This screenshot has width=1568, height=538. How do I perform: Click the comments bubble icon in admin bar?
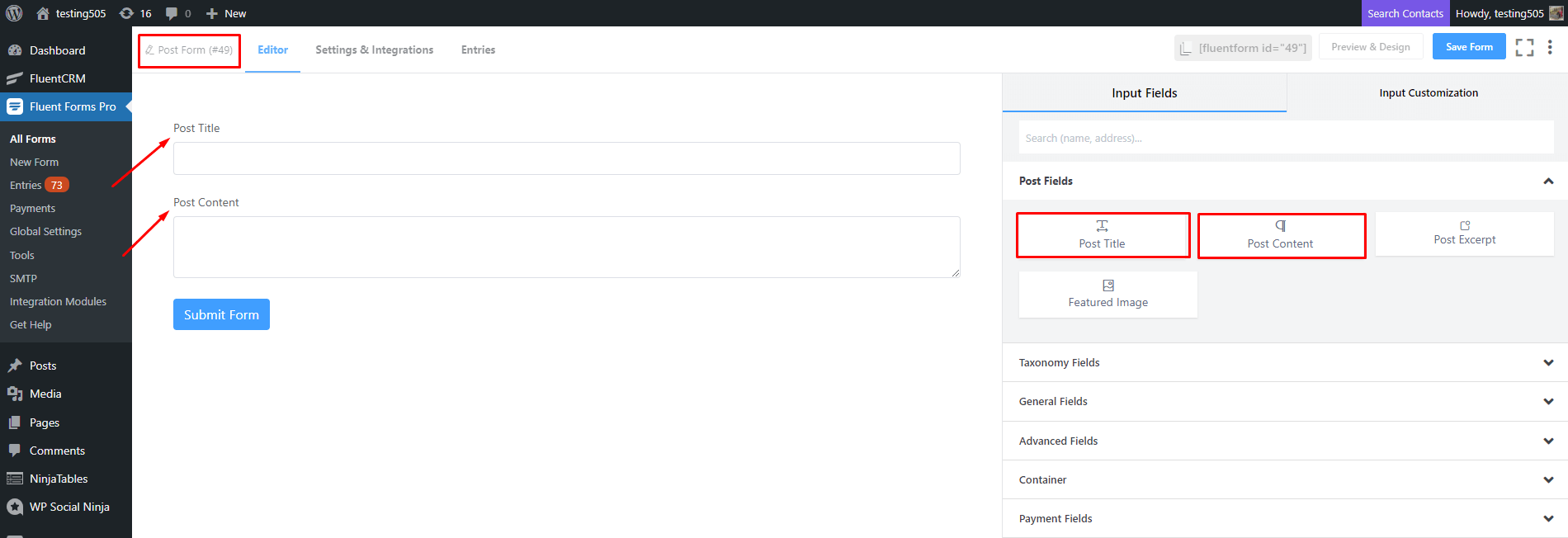point(172,13)
